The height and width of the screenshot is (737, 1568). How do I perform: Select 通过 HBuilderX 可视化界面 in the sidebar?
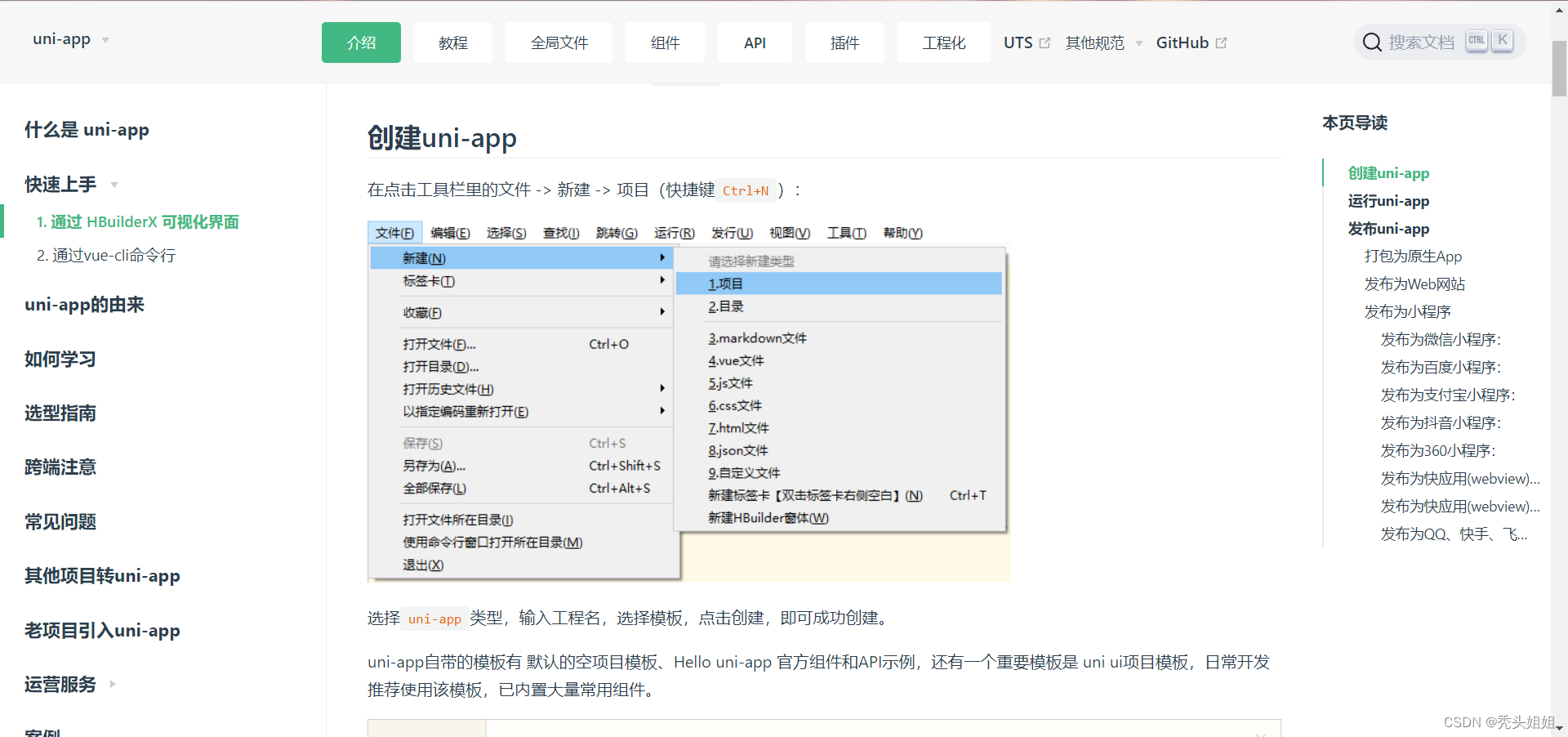point(138,222)
